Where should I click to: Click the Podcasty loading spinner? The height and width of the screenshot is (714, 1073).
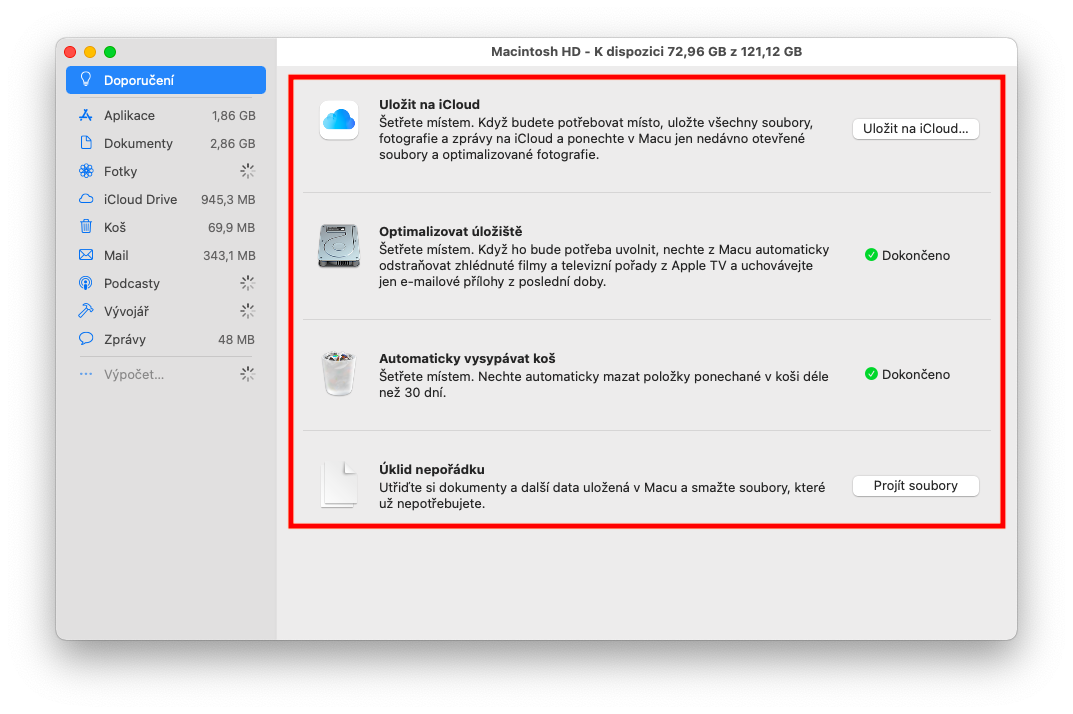[247, 283]
